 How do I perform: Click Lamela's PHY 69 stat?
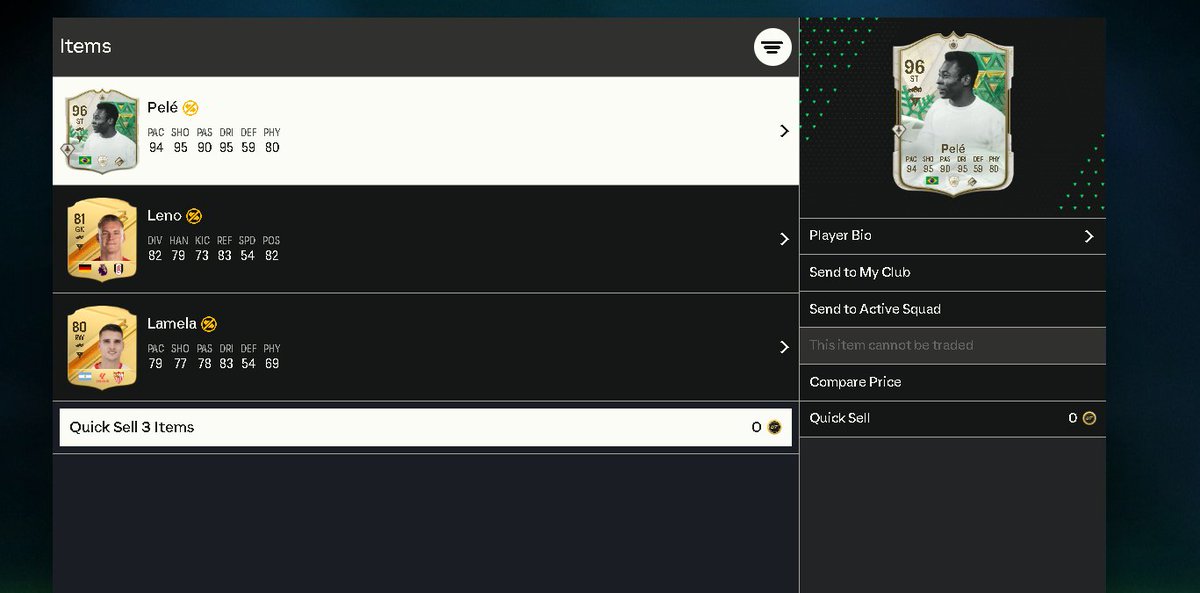click(x=272, y=356)
